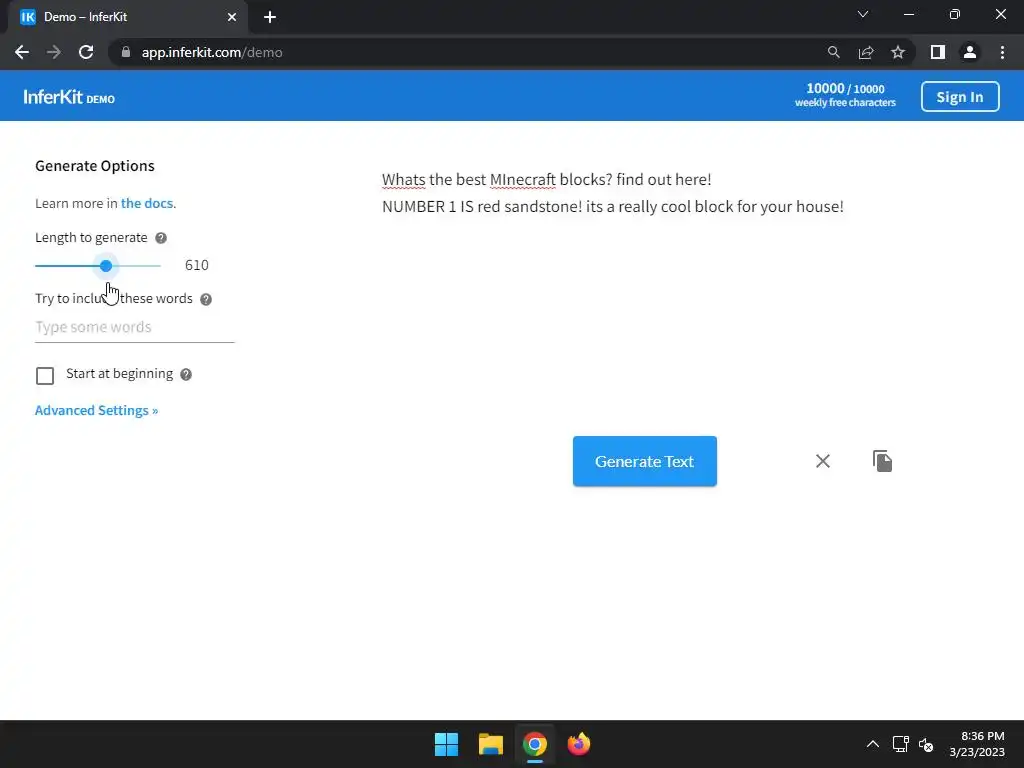The height and width of the screenshot is (768, 1024).
Task: Click the misspelled word 'MInecraft'
Action: click(522, 180)
